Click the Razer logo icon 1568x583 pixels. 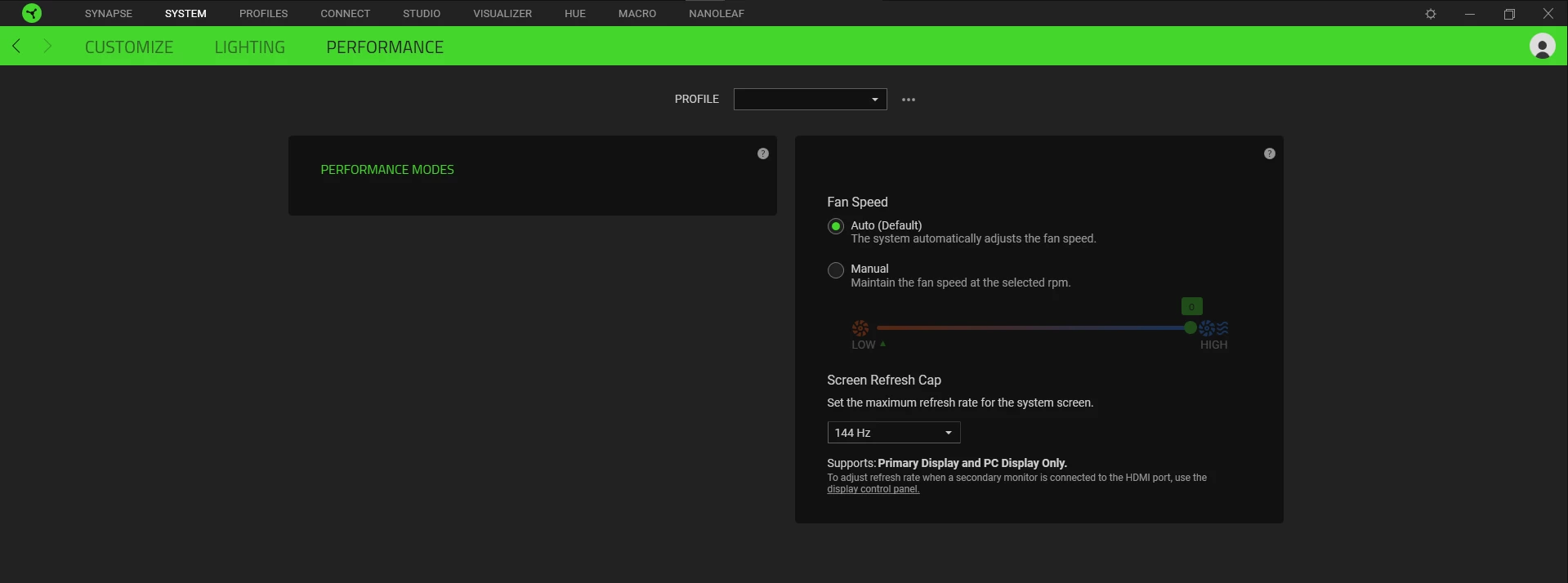[32, 13]
